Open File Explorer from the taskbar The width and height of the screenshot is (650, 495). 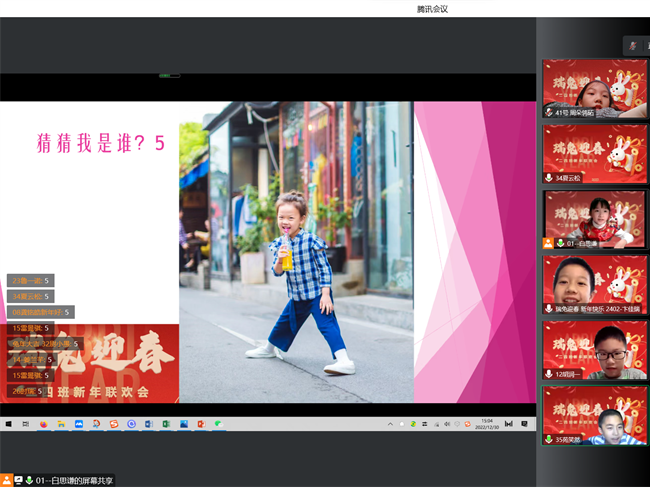(x=61, y=424)
